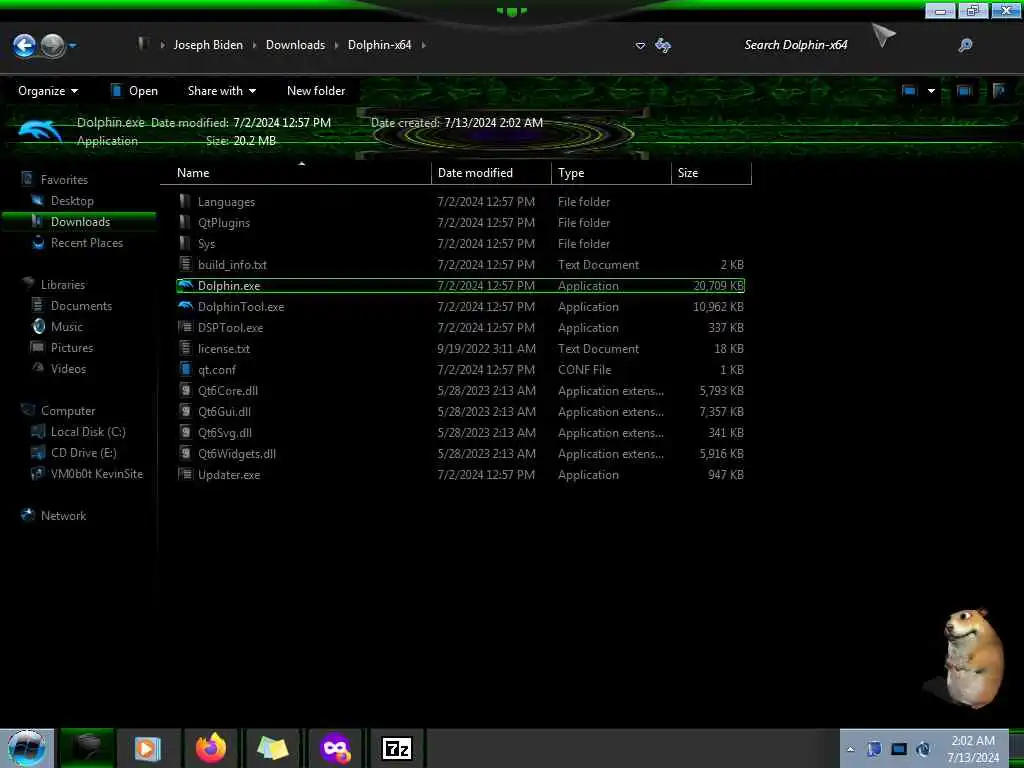Image resolution: width=1024 pixels, height=768 pixels.
Task: Open the view options dropdown arrow
Action: 931,91
